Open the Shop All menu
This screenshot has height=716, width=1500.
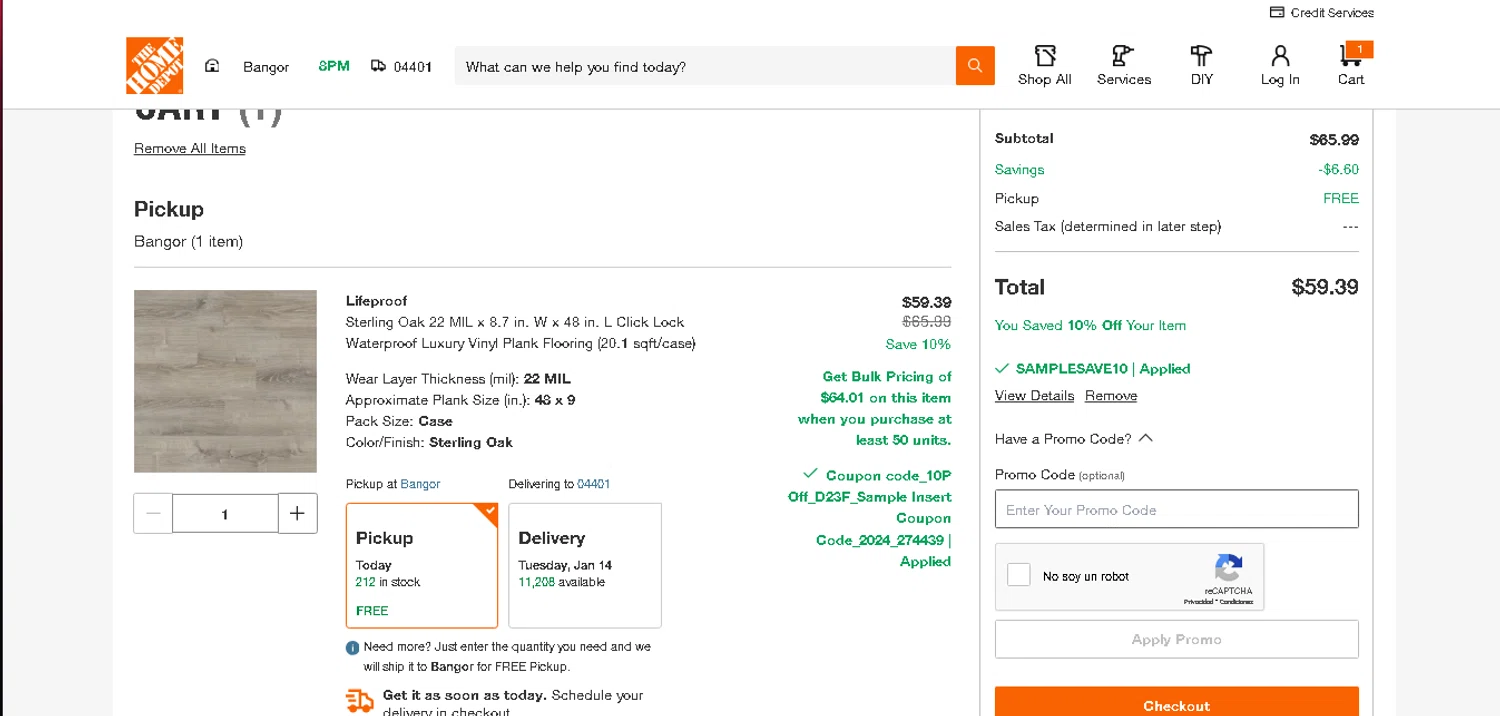(1044, 66)
